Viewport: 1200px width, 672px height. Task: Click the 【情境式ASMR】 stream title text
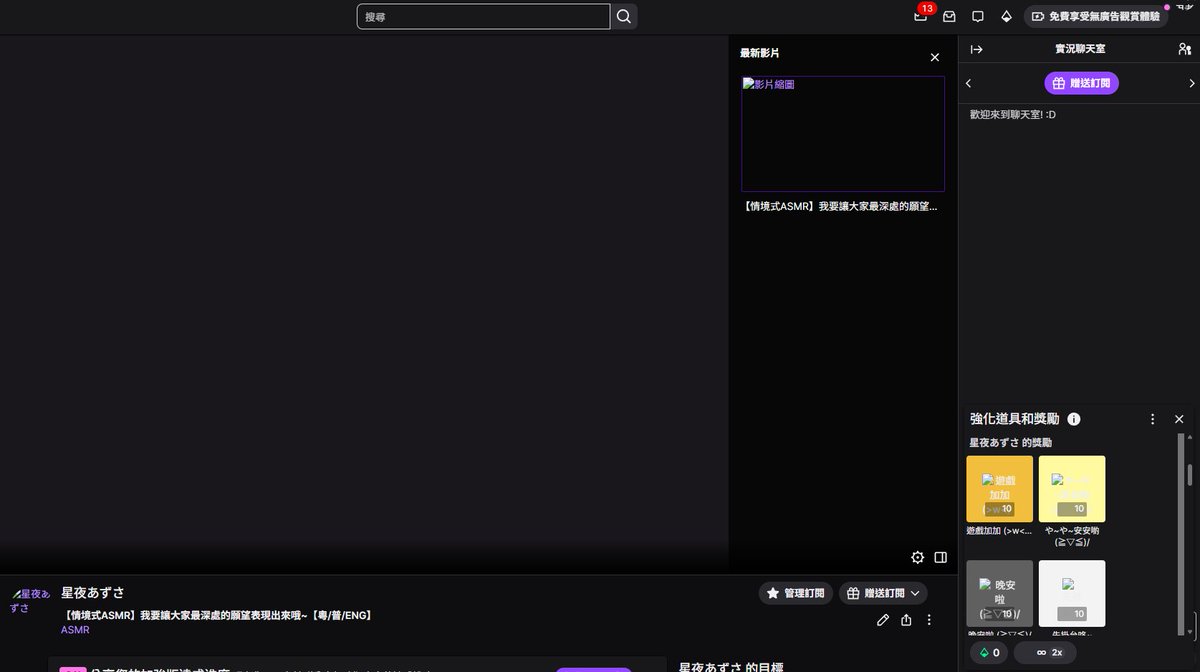pyautogui.click(x=217, y=615)
